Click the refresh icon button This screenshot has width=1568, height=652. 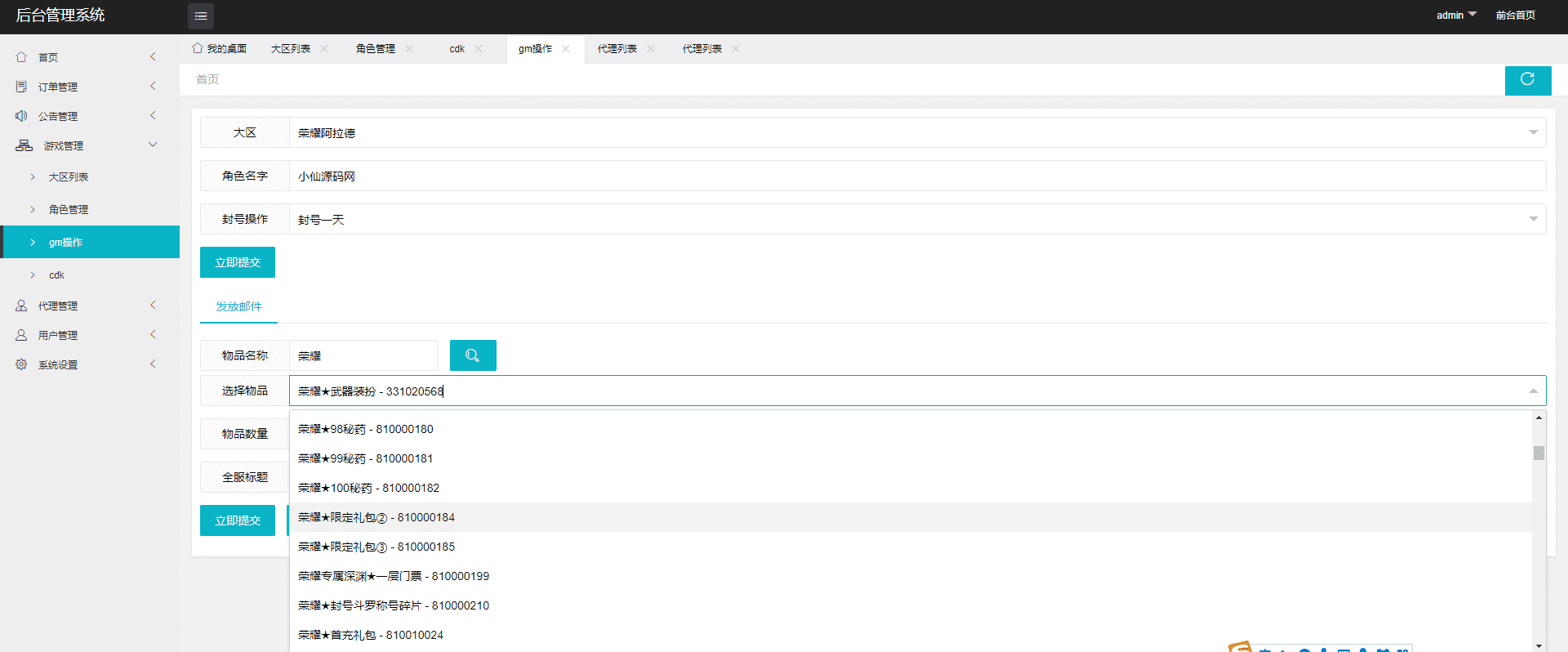(x=1528, y=80)
